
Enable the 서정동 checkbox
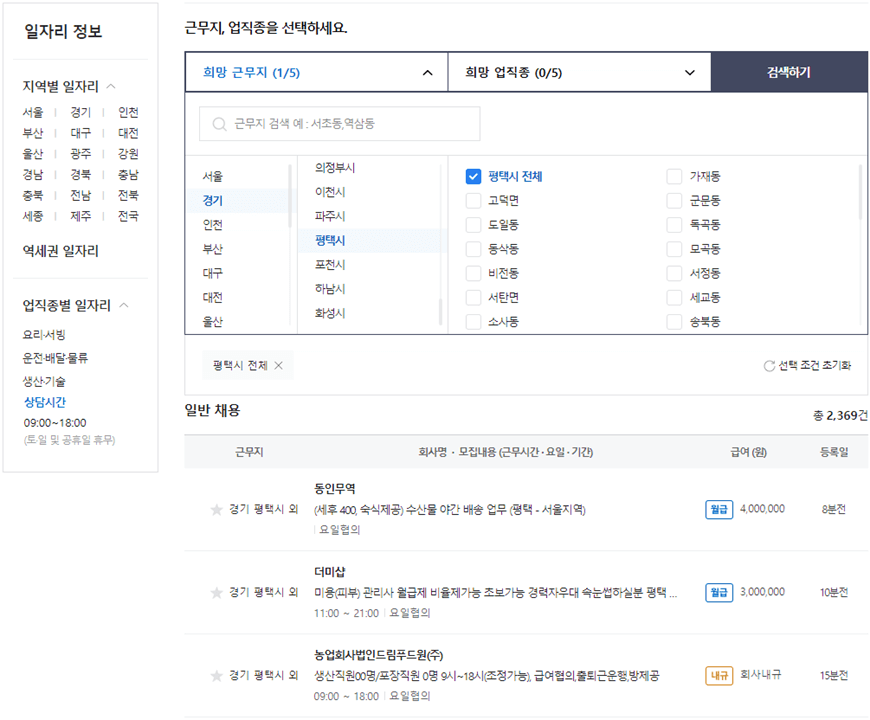click(x=677, y=272)
